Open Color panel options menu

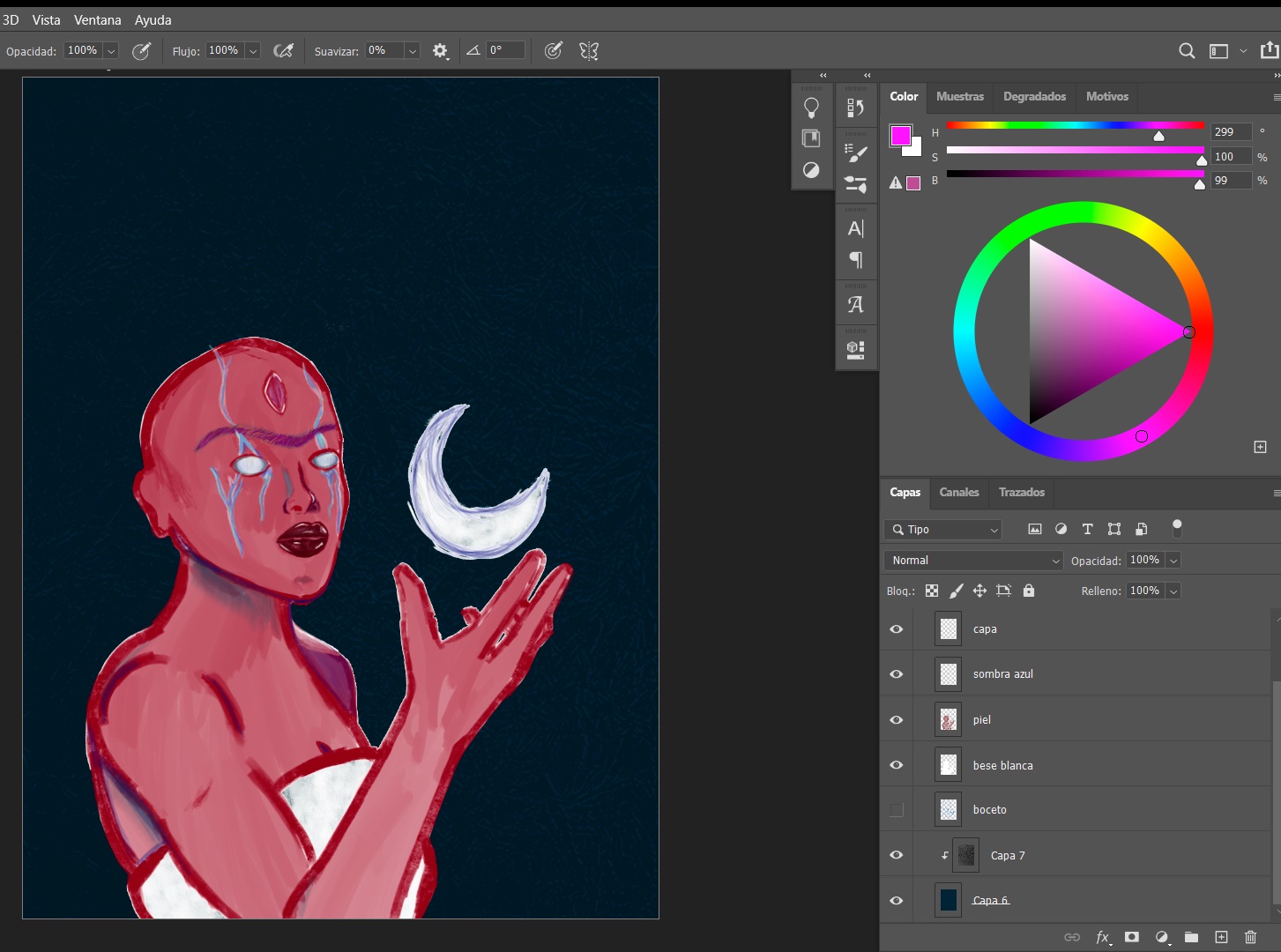click(1276, 97)
